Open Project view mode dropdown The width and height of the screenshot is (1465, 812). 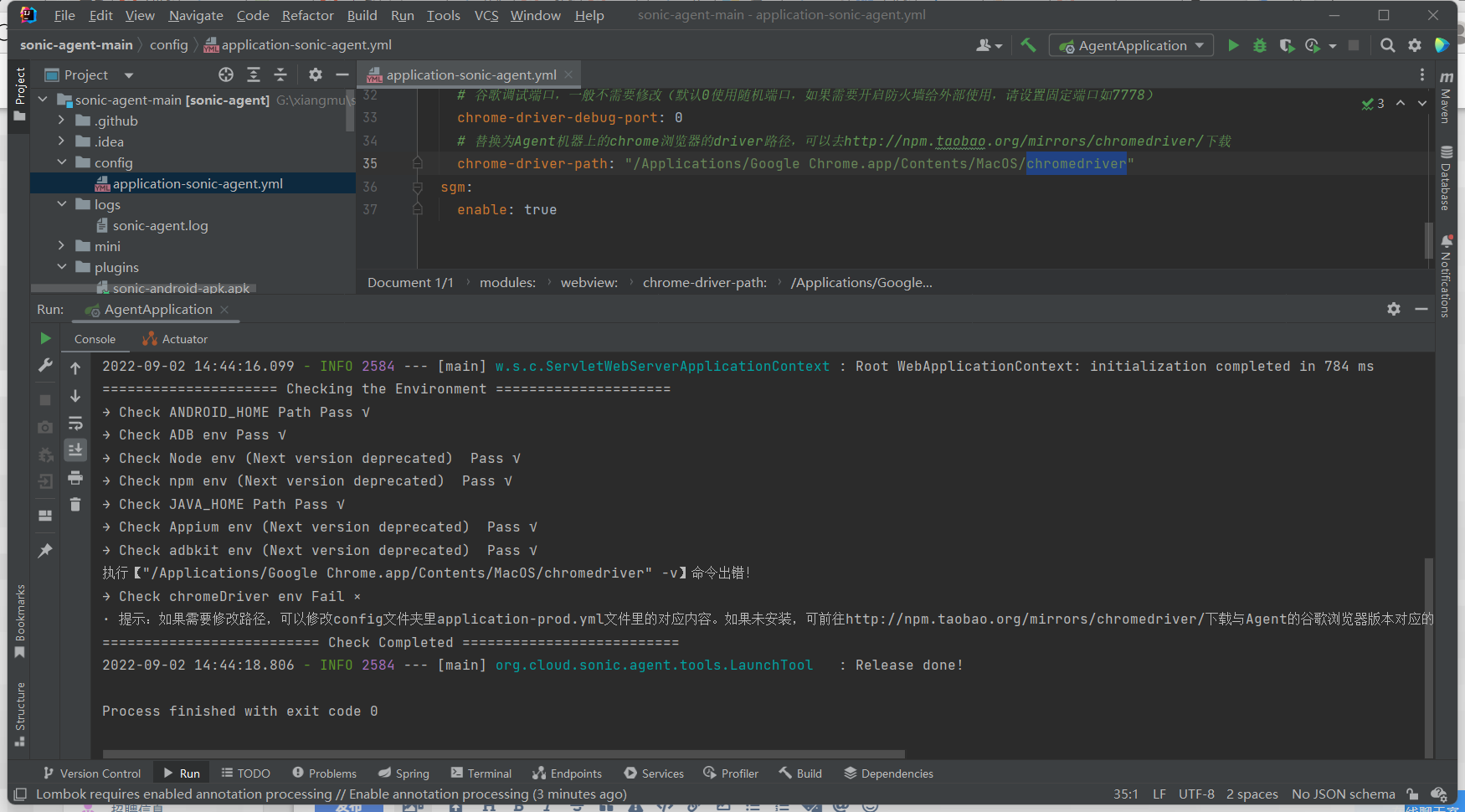[x=129, y=75]
